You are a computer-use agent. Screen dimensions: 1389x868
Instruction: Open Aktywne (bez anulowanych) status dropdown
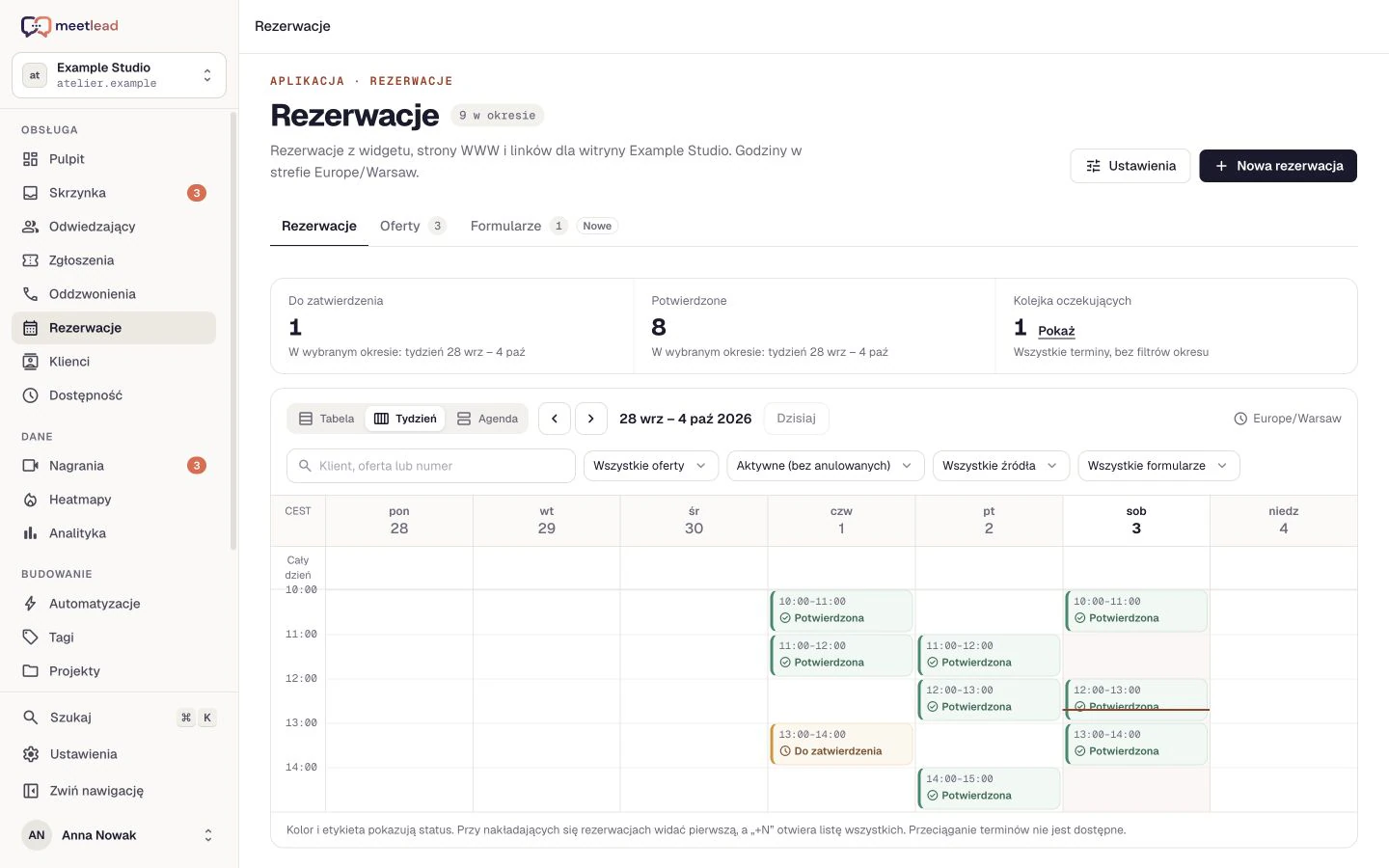click(x=826, y=466)
